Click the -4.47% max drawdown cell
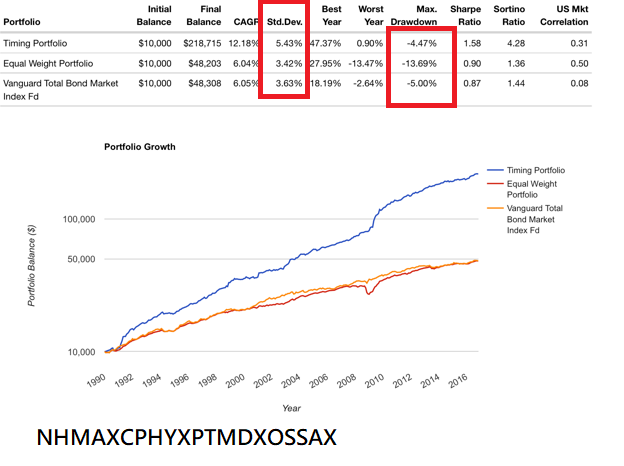 tap(422, 43)
